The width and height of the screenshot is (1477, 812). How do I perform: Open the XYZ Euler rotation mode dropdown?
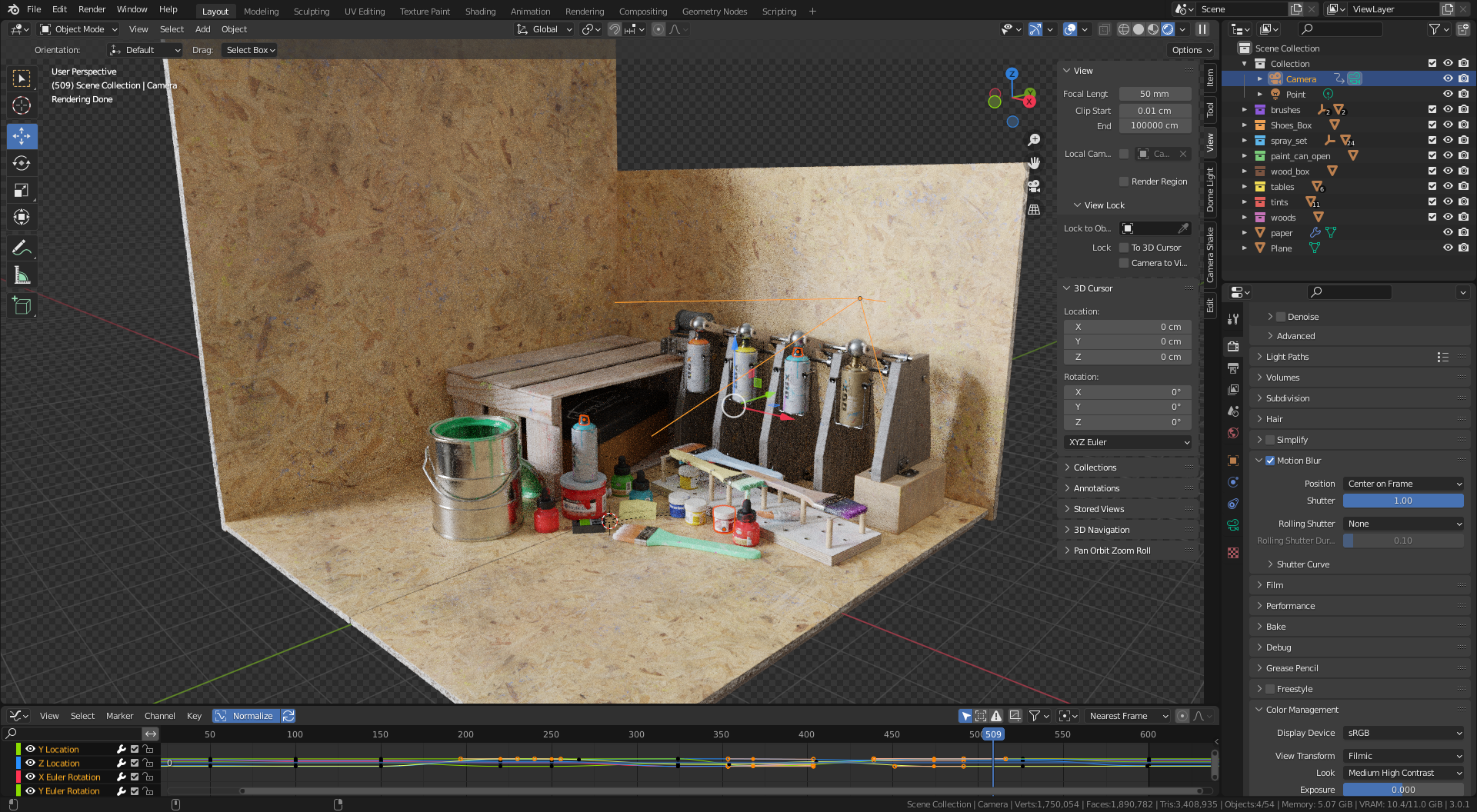(x=1128, y=442)
